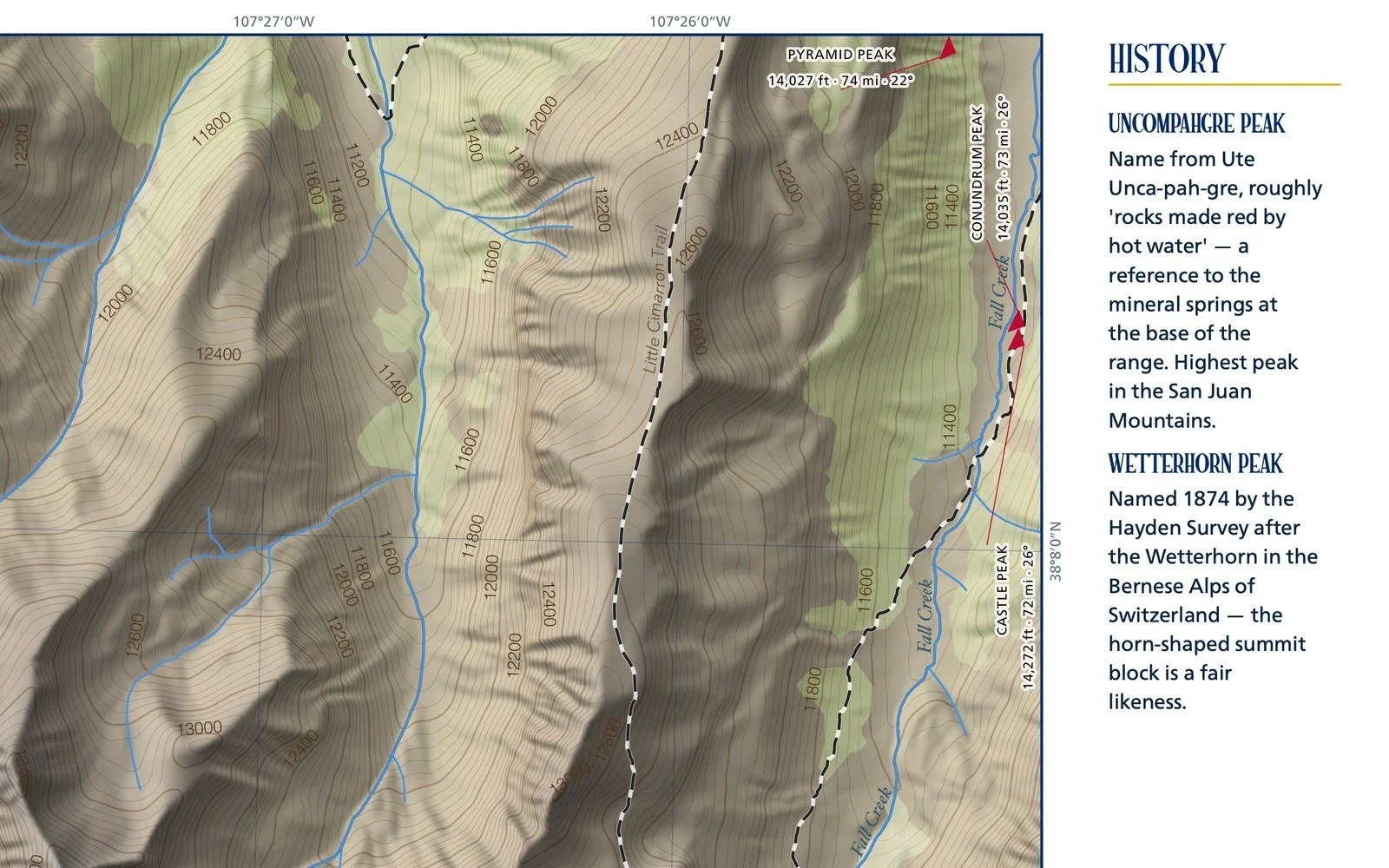Click the UNCOMPAHGRE PEAK heading
Screen dimensions: 1389x868
(1196, 123)
